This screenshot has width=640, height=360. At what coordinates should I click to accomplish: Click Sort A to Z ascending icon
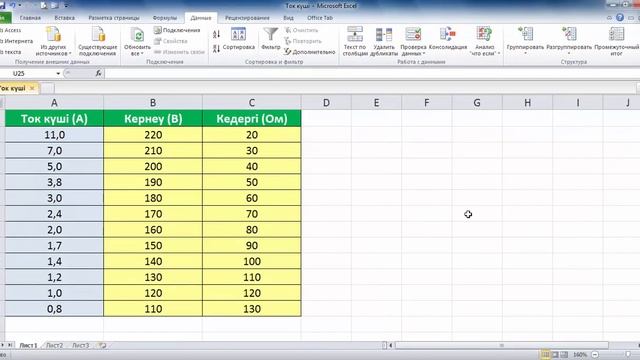pyautogui.click(x=216, y=34)
